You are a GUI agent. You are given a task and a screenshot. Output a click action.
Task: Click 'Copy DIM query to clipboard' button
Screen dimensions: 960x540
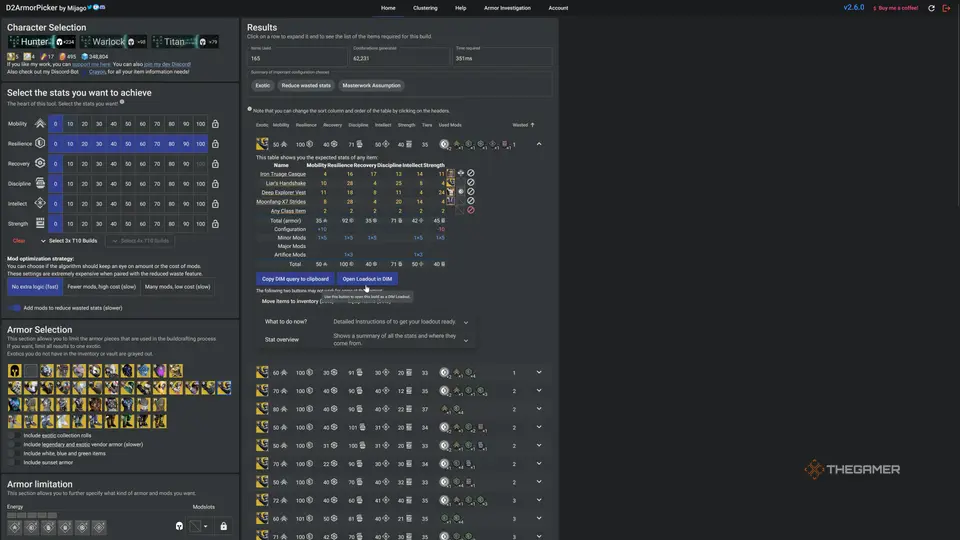[x=295, y=279]
